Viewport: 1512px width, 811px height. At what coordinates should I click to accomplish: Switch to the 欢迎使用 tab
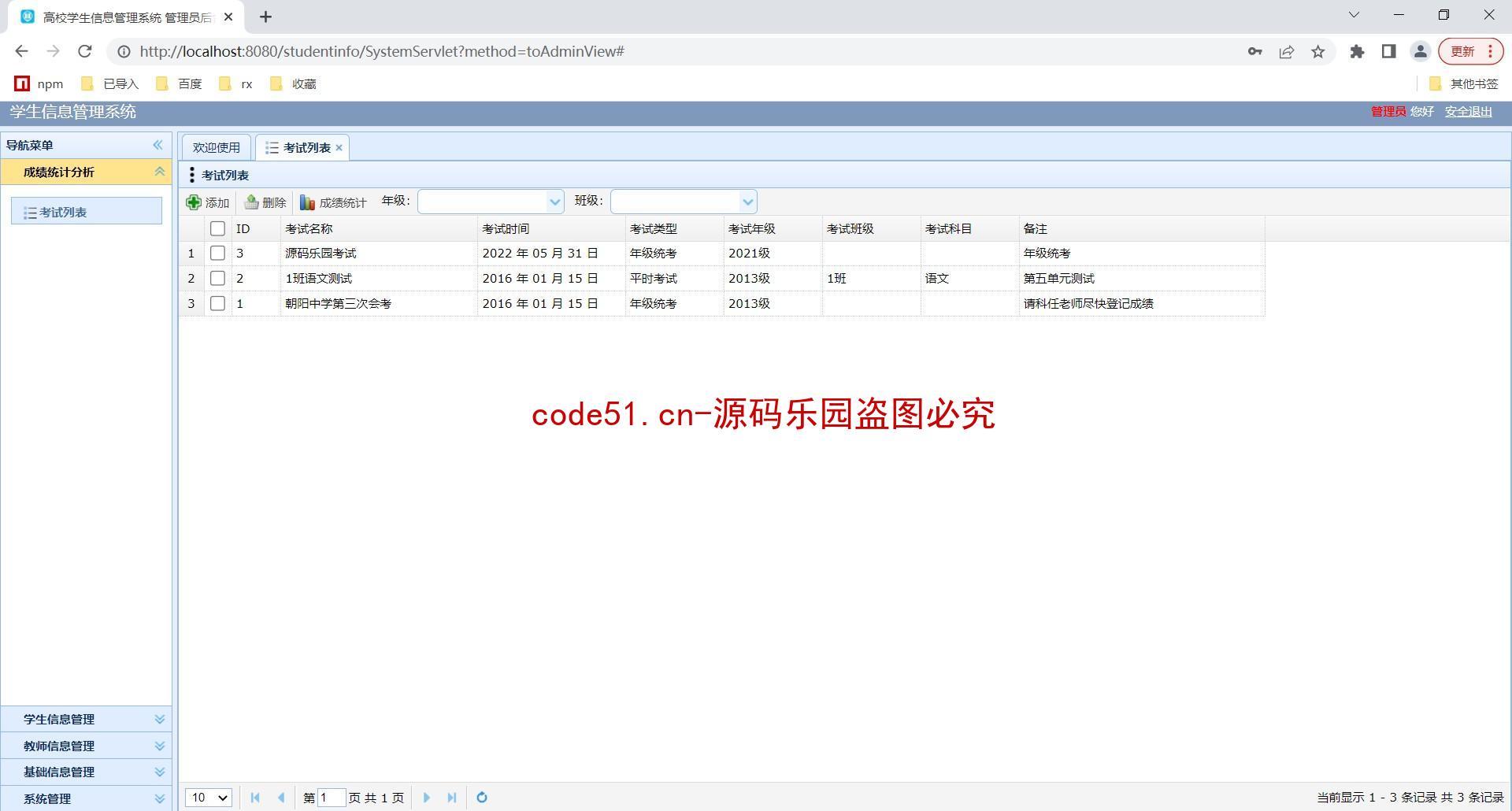(217, 148)
